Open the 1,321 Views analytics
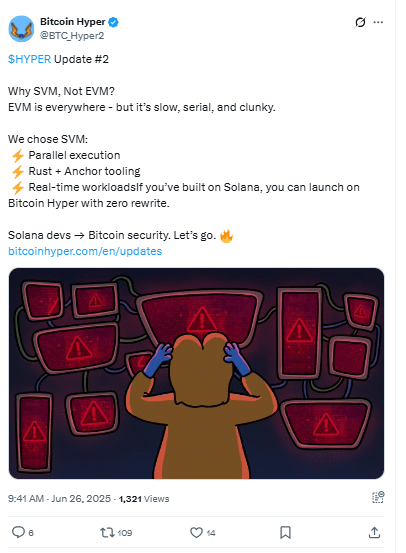Viewport: 406px width, 553px height. point(144,499)
